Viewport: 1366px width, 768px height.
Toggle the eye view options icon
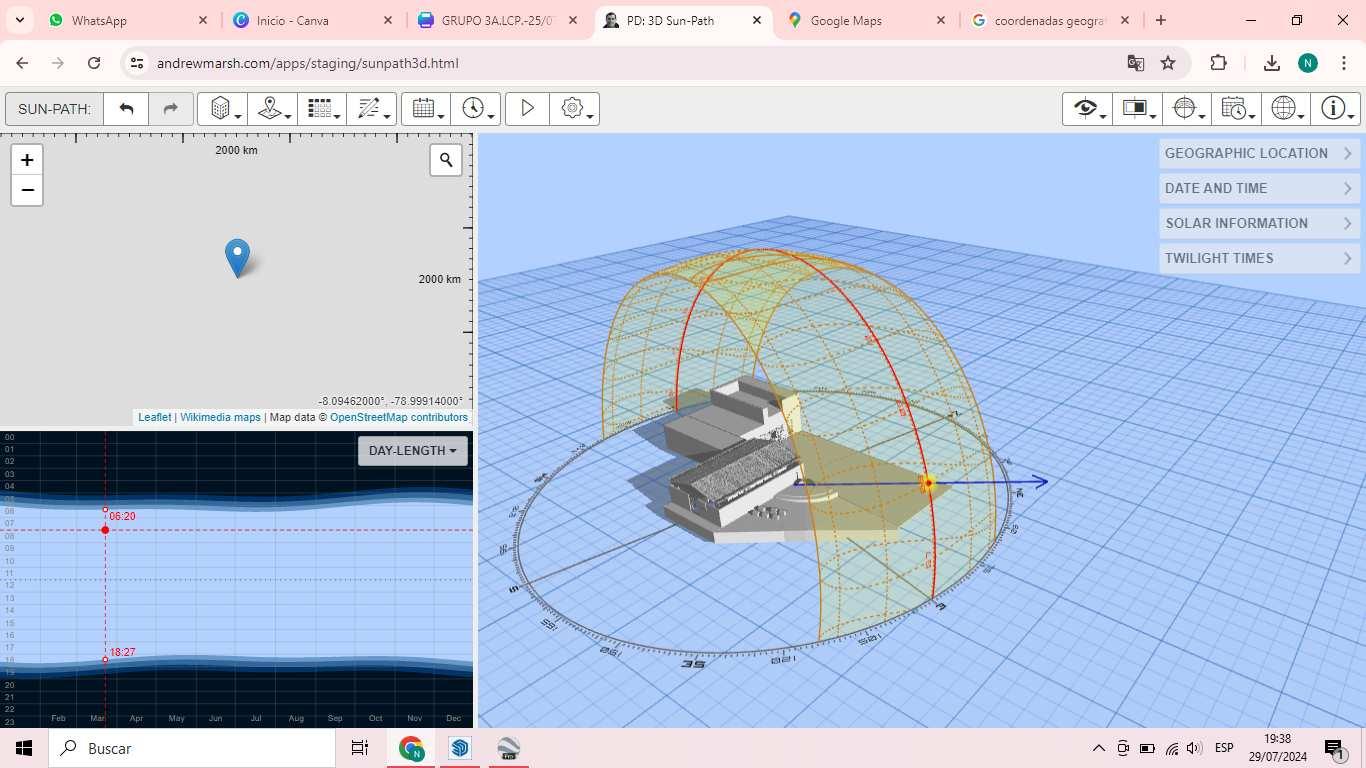tap(1087, 109)
